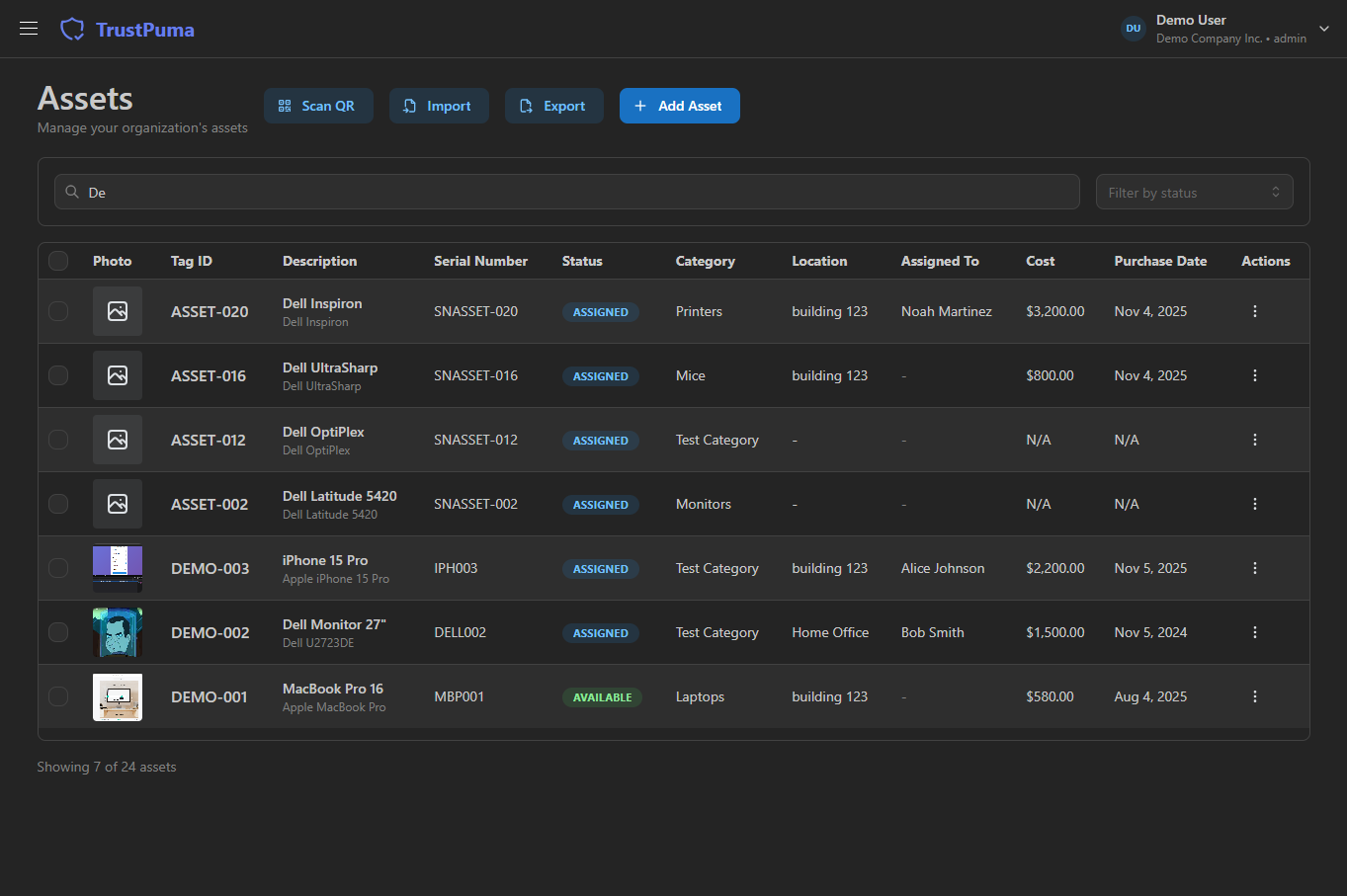Check the checkbox next to DEMO-001
Viewport: 1347px width, 896px height.
point(57,696)
